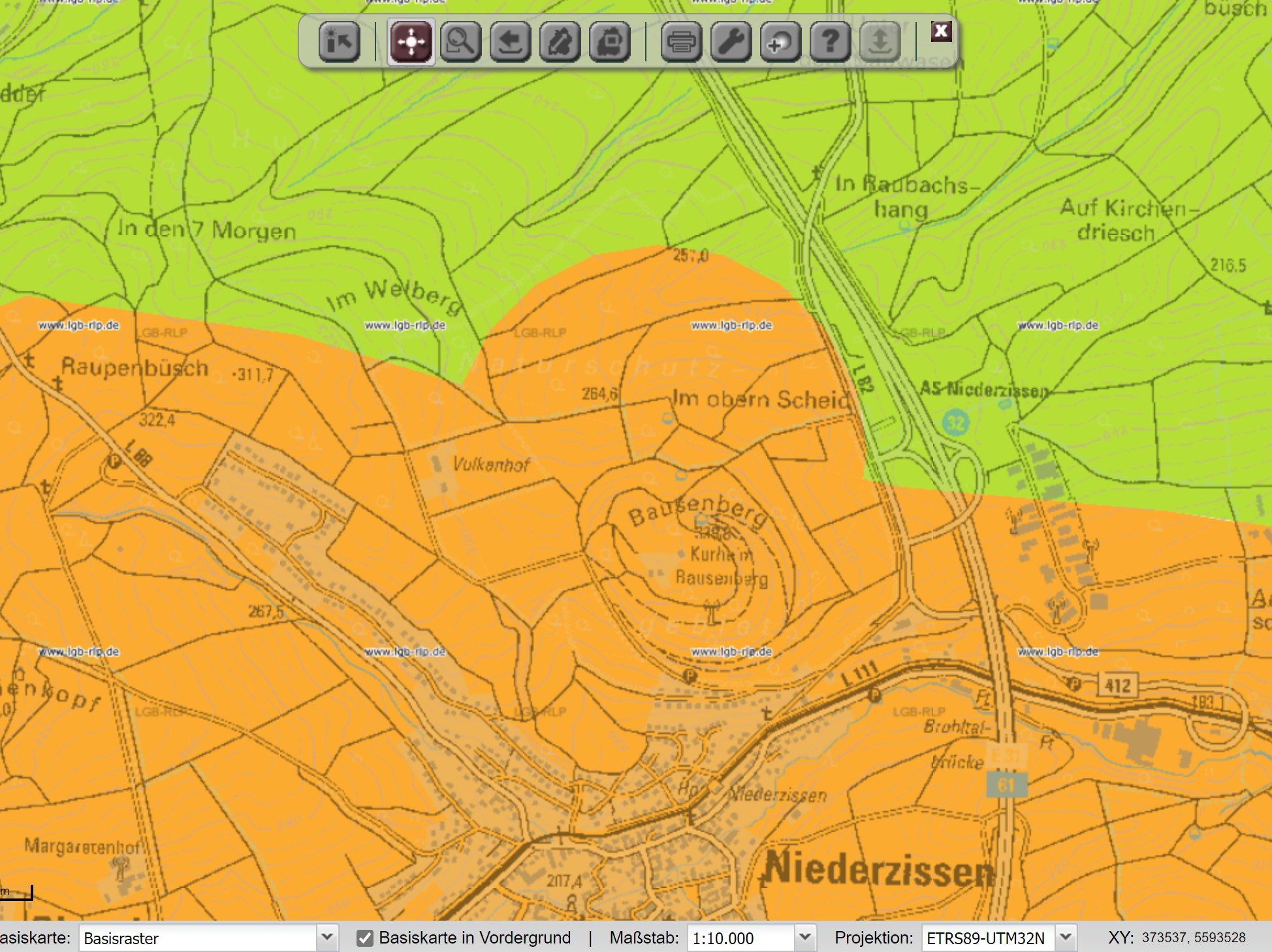Click the Niederzissen town label
Viewport: 1272px width, 952px height.
click(878, 869)
